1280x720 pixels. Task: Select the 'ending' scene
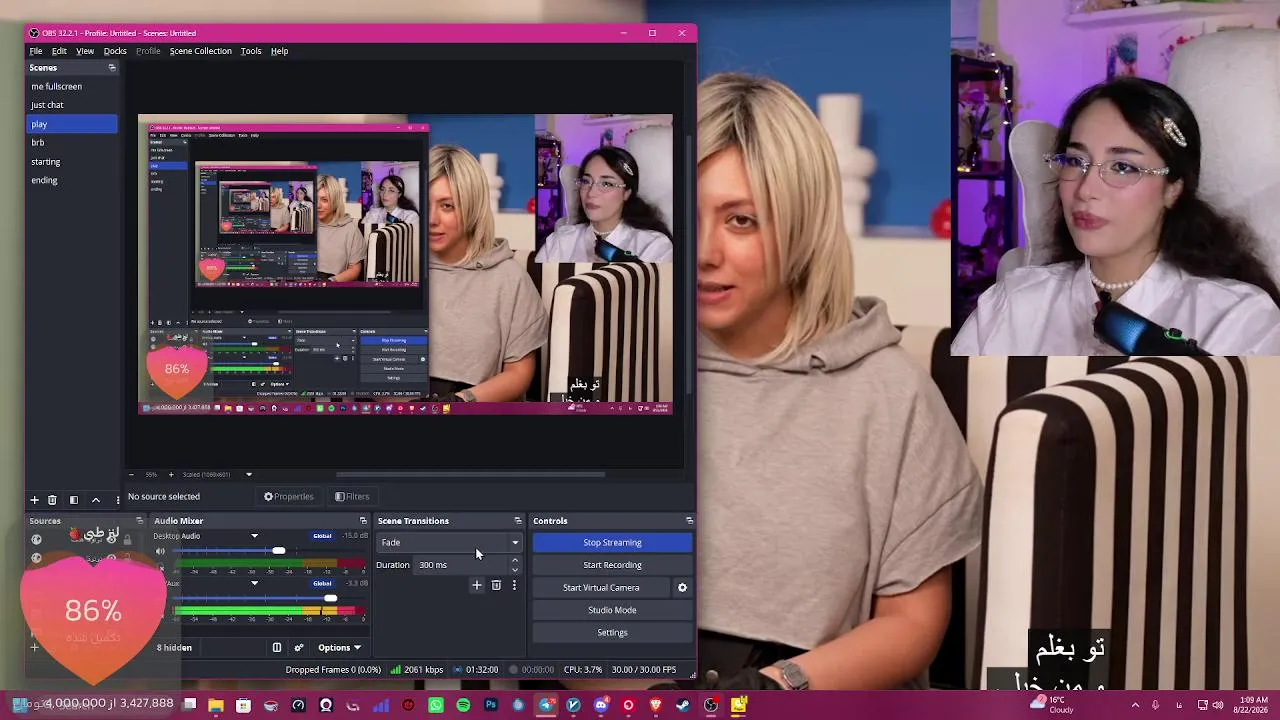pyautogui.click(x=72, y=181)
